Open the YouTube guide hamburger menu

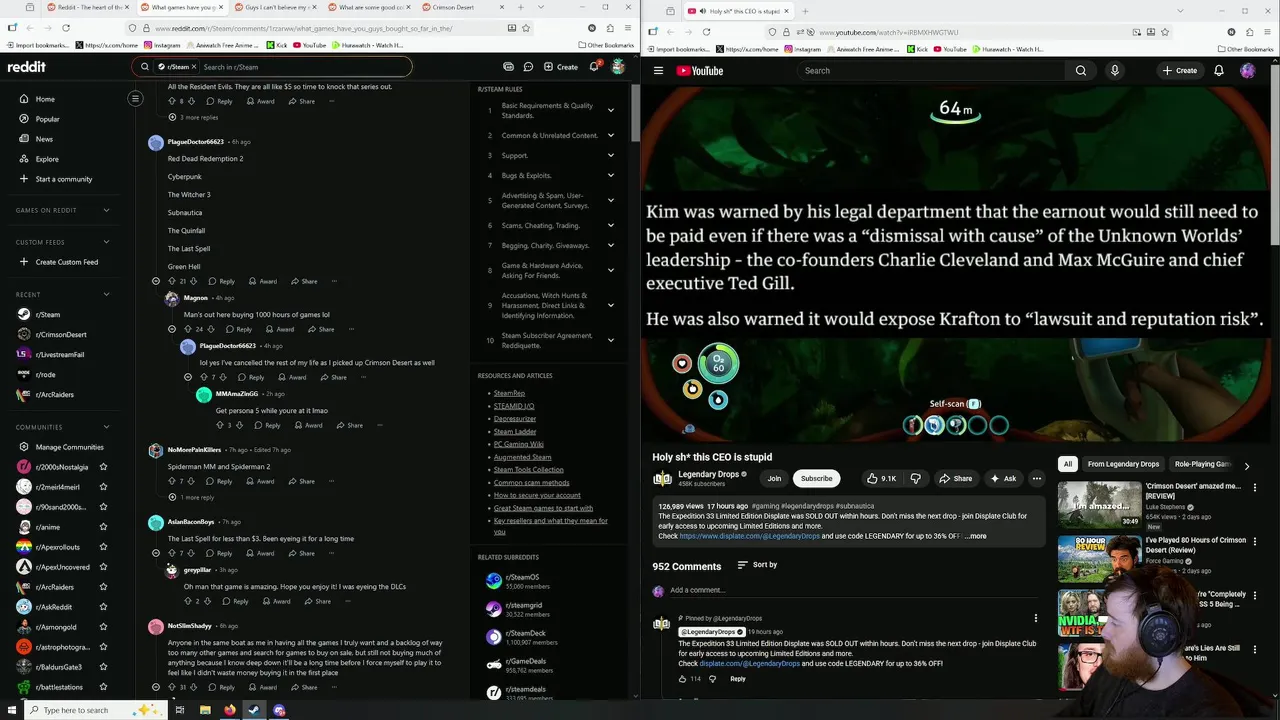(x=658, y=70)
